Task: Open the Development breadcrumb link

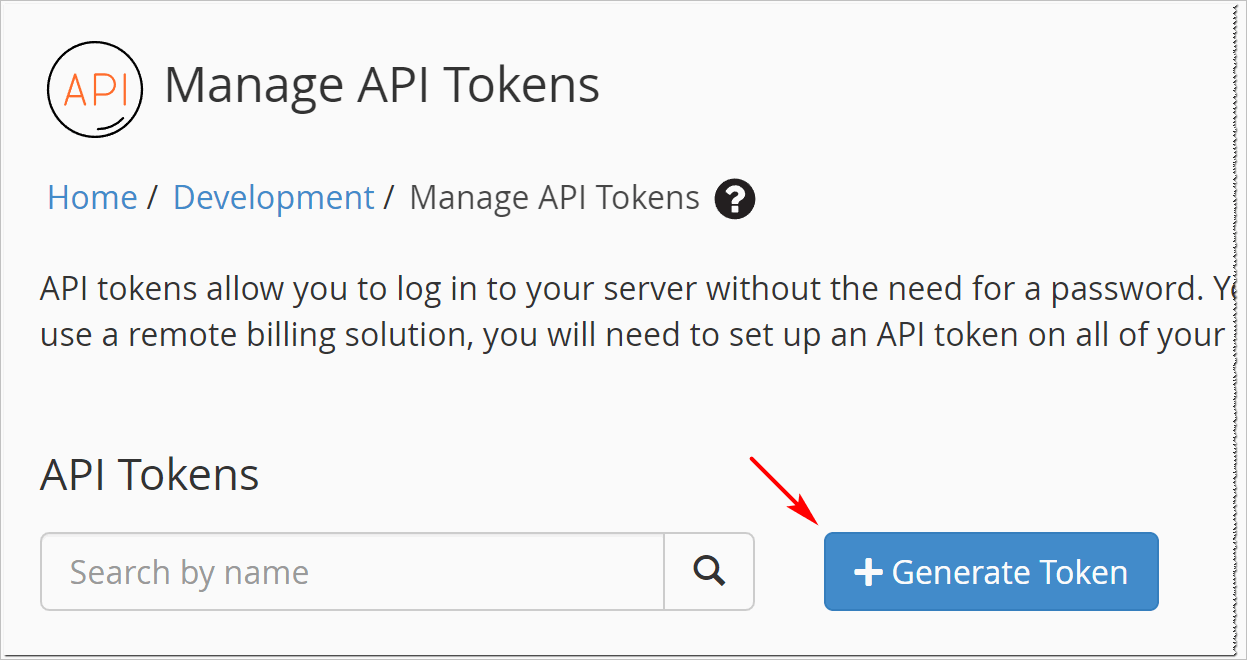Action: (273, 198)
